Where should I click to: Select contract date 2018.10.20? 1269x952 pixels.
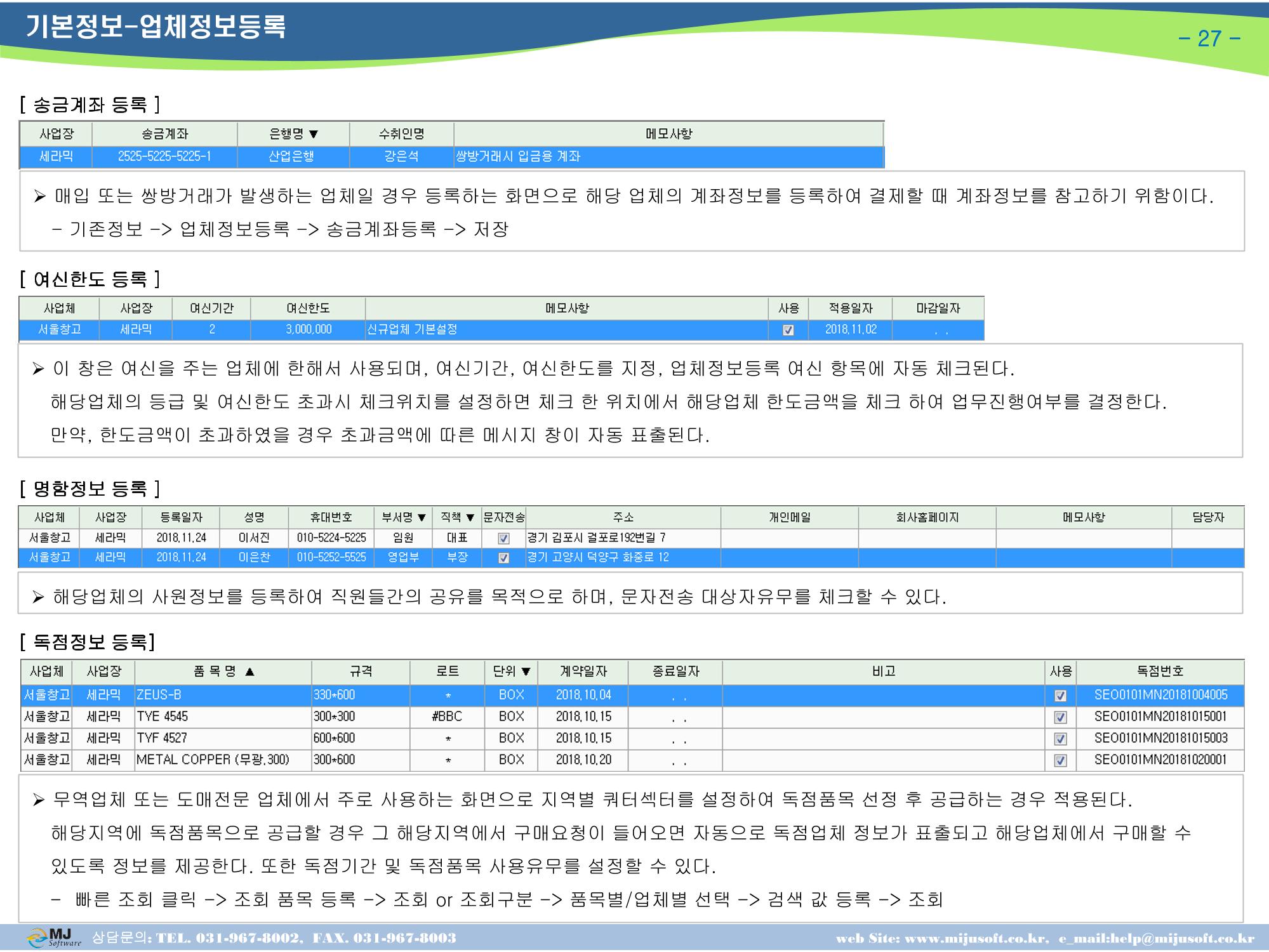click(x=583, y=760)
